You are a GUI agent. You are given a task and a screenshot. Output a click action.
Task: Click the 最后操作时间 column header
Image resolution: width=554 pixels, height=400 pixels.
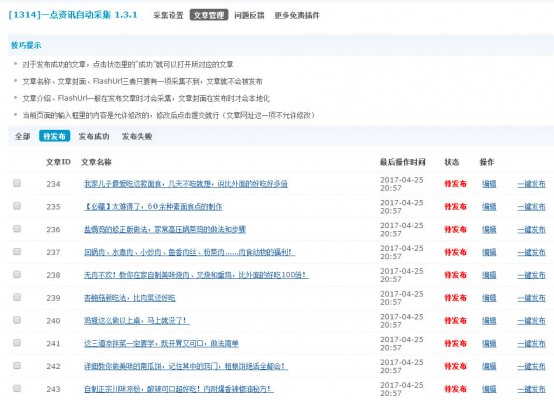tap(403, 162)
